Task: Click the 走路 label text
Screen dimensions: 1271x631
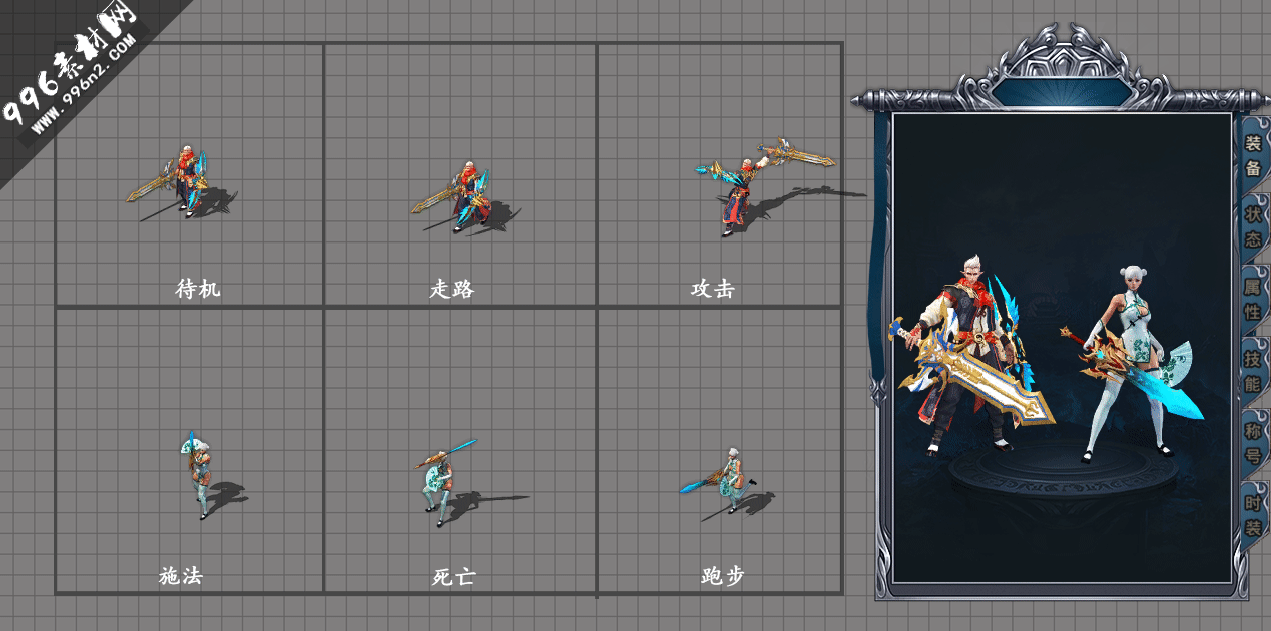Action: pyautogui.click(x=451, y=289)
